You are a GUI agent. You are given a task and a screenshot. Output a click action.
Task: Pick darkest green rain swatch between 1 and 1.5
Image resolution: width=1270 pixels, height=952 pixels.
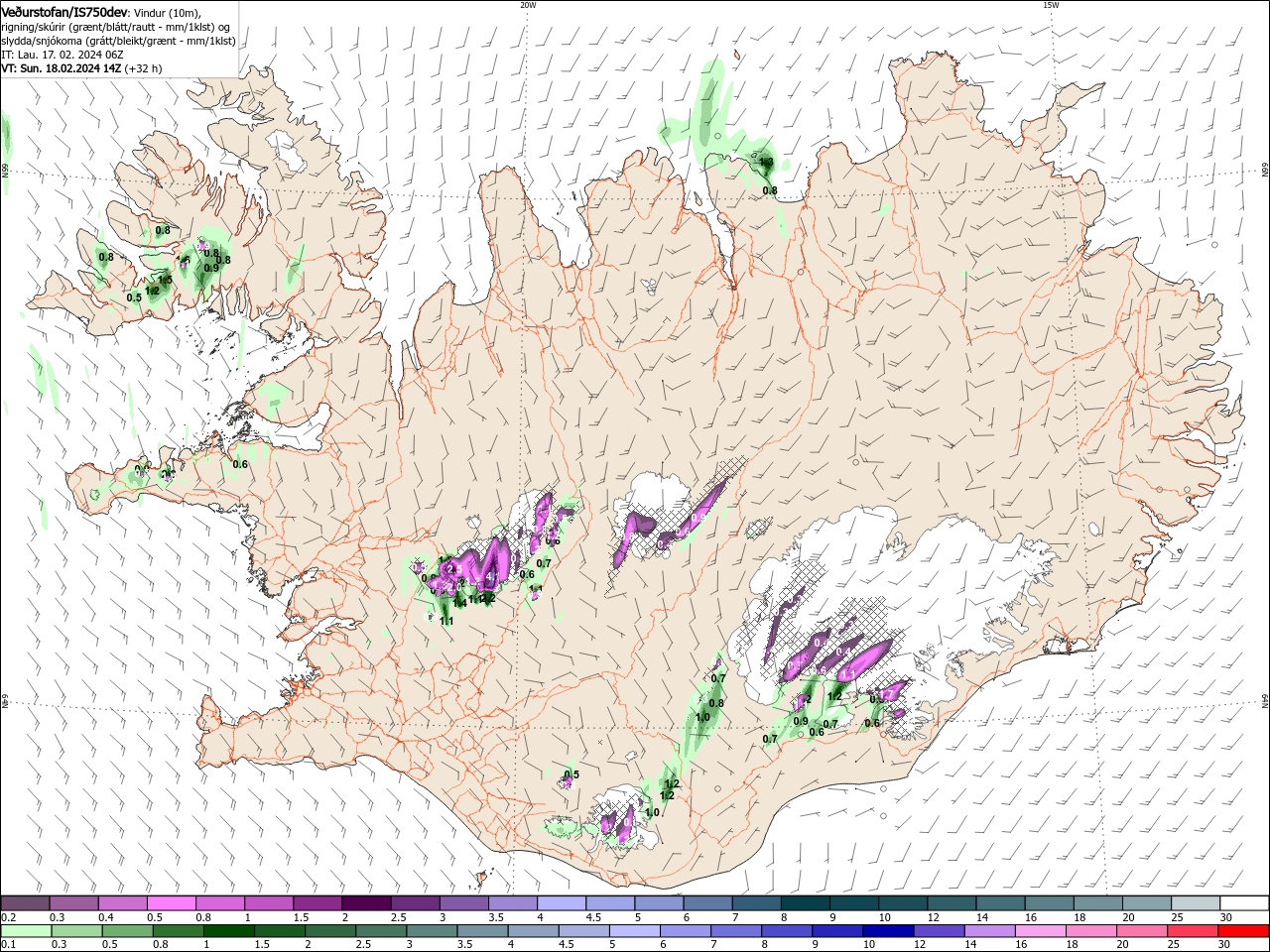coord(229,931)
